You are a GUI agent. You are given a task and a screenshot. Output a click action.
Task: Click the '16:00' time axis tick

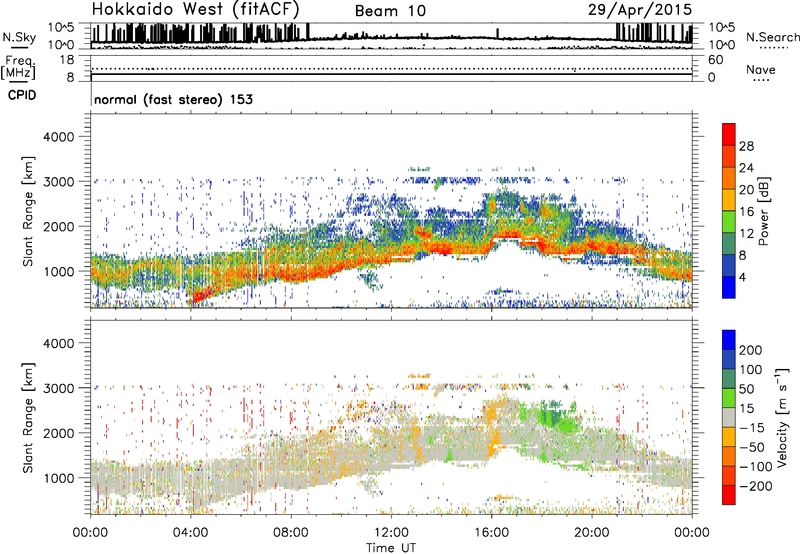pyautogui.click(x=491, y=533)
